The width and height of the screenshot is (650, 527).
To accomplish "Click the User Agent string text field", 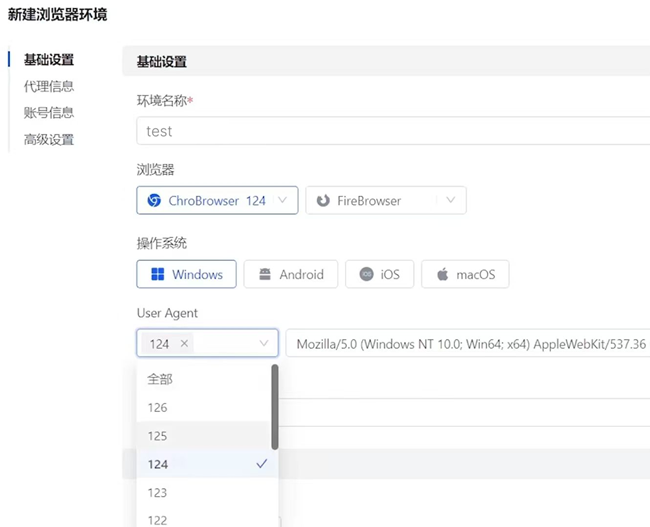I will [468, 343].
